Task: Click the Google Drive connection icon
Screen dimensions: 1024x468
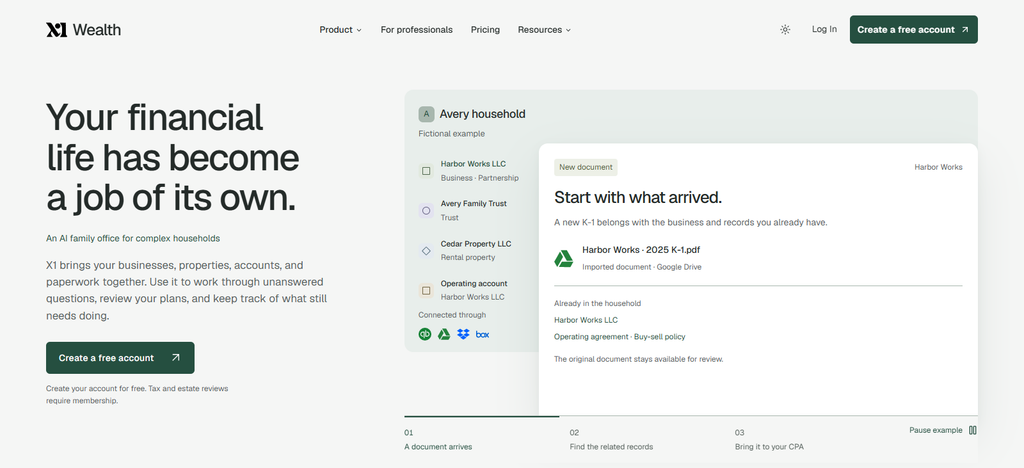Action: (x=444, y=334)
